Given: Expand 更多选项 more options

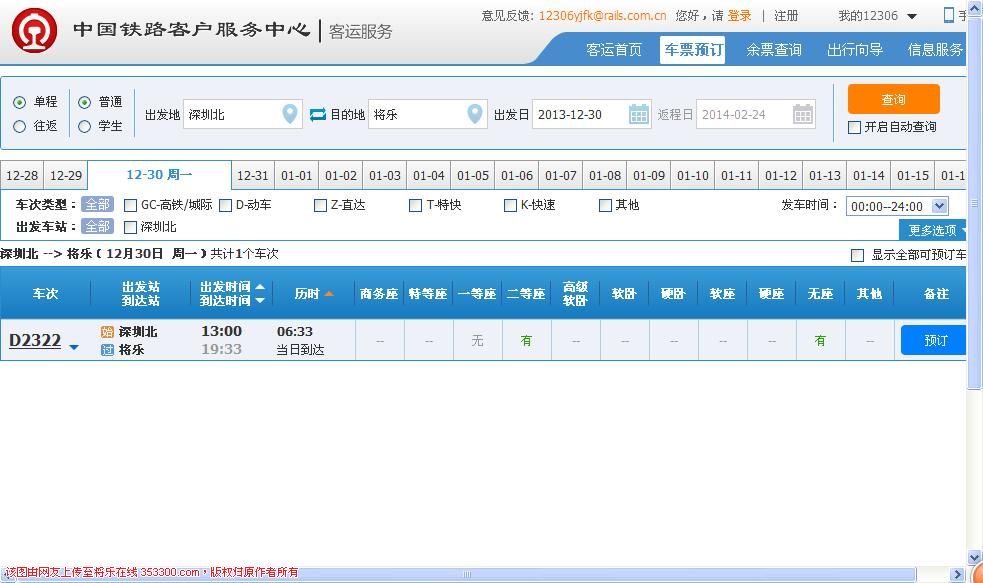Looking at the screenshot, I should click(933, 230).
